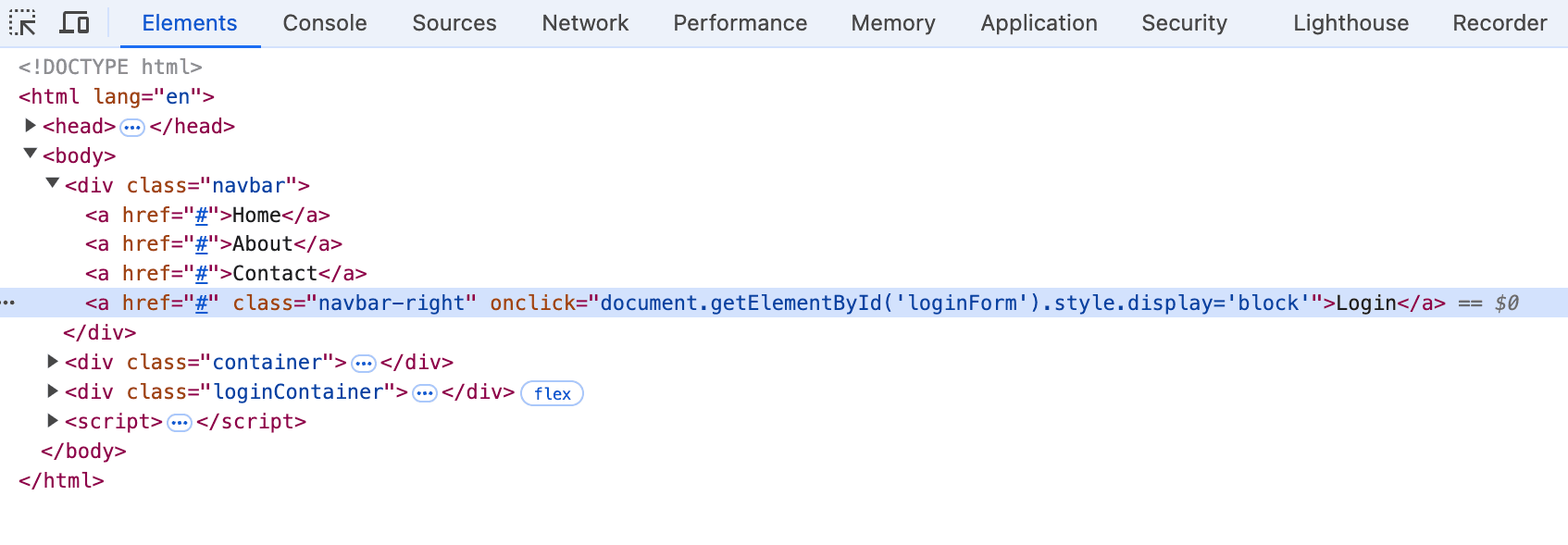Click the navbar-right class value
Image resolution: width=1568 pixels, height=545 pixels.
click(x=392, y=303)
